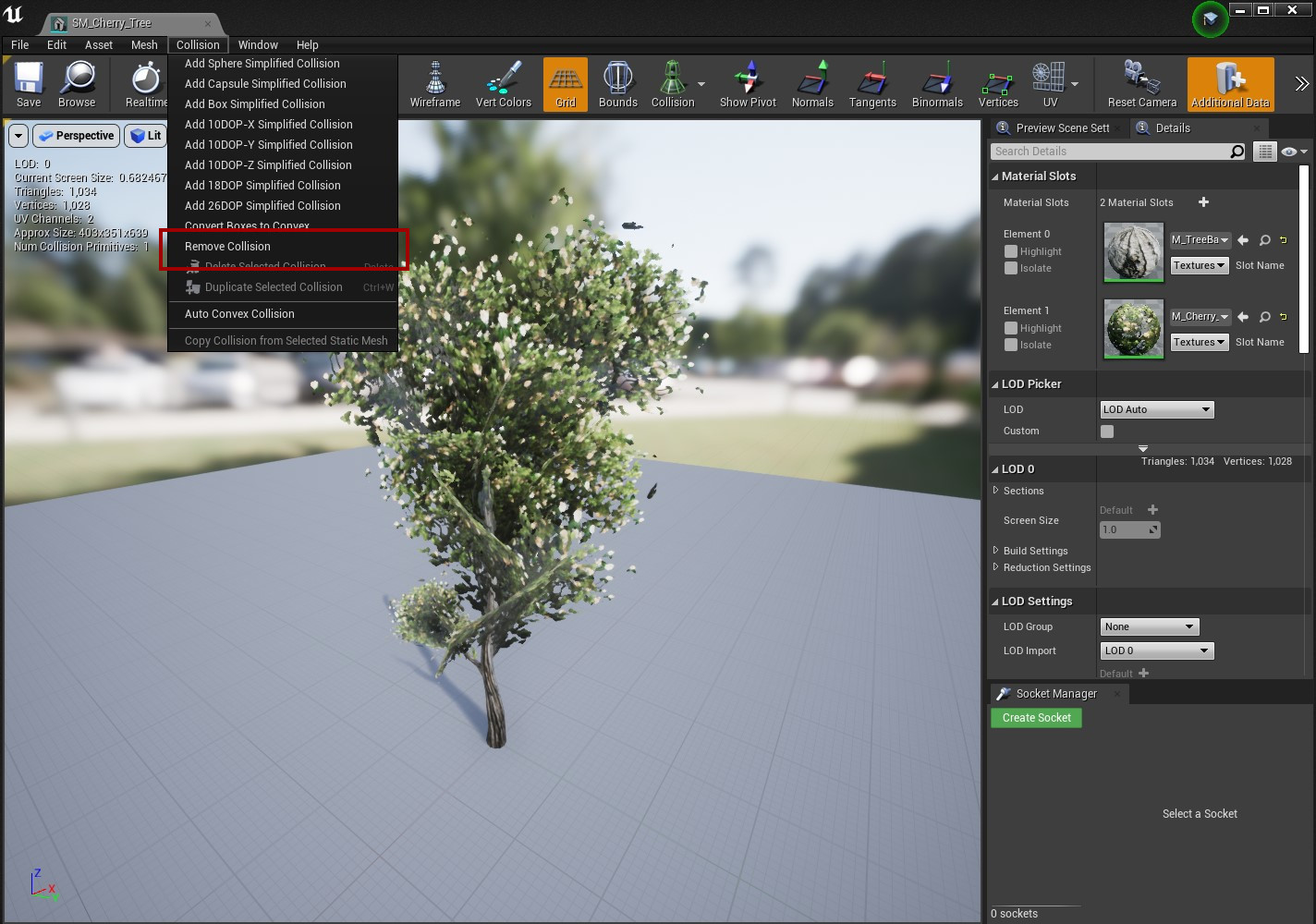Screen dimensions: 1316x924
Task: Select Remove Collision from the menu
Action: point(227,246)
